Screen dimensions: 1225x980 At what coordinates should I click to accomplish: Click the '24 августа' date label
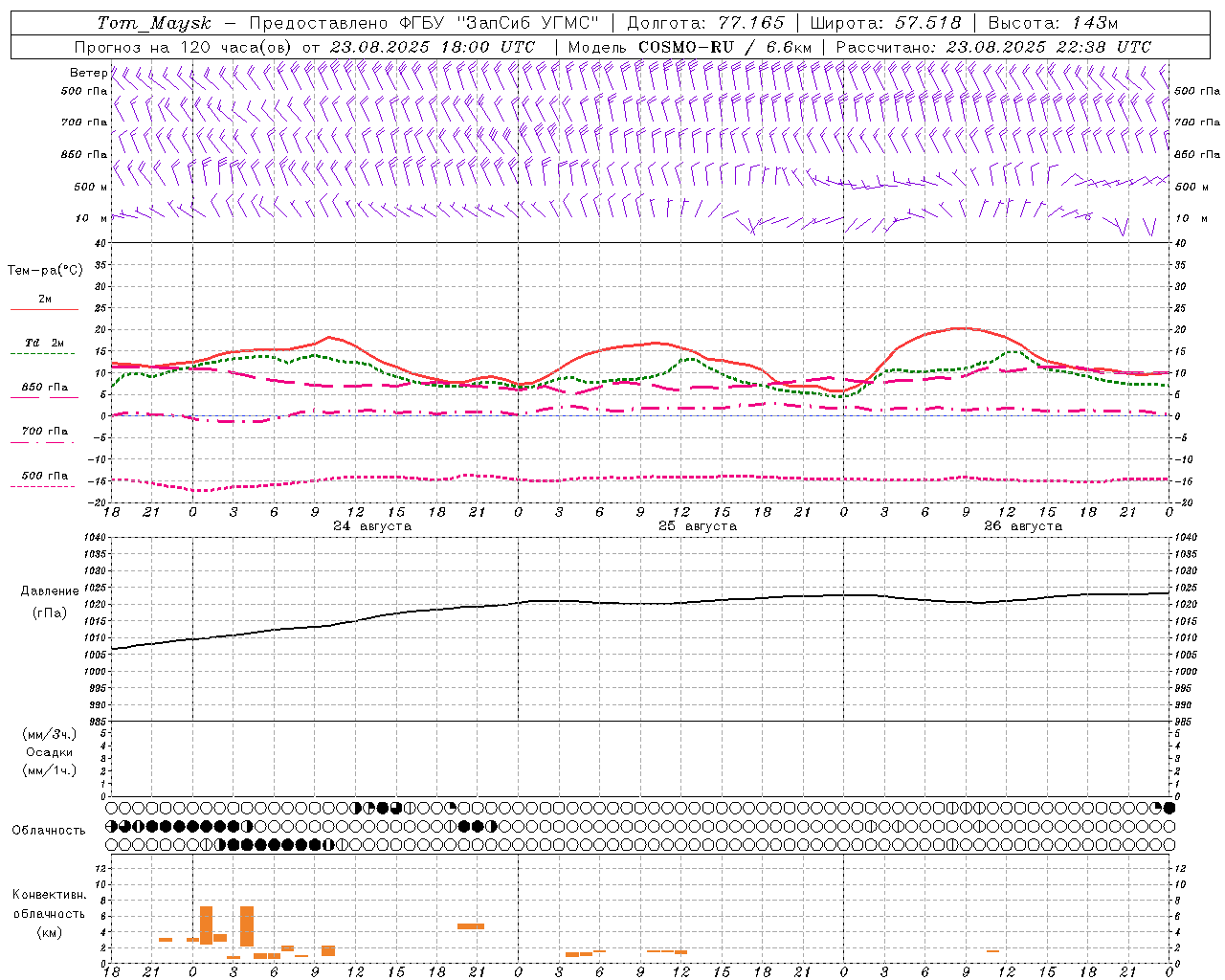[372, 526]
